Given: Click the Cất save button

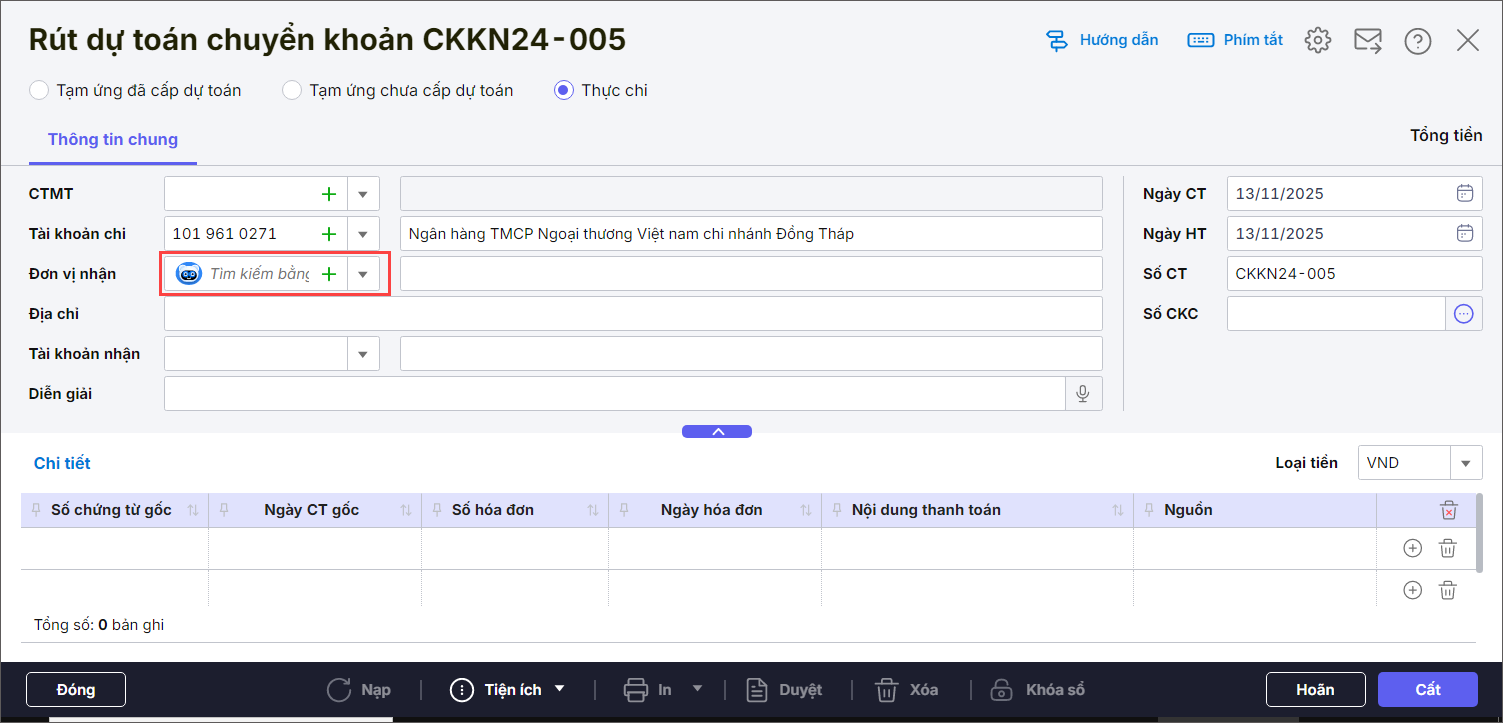Looking at the screenshot, I should [x=1427, y=690].
